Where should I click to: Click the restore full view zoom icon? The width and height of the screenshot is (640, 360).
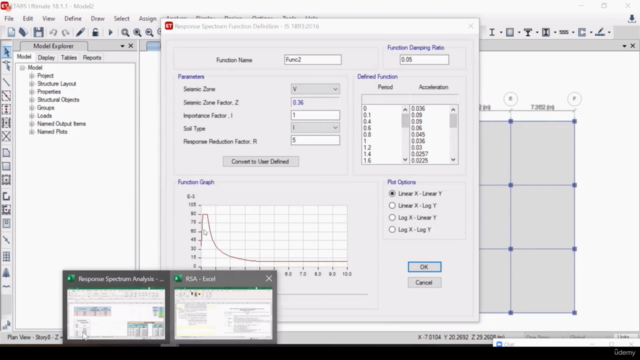(138, 32)
